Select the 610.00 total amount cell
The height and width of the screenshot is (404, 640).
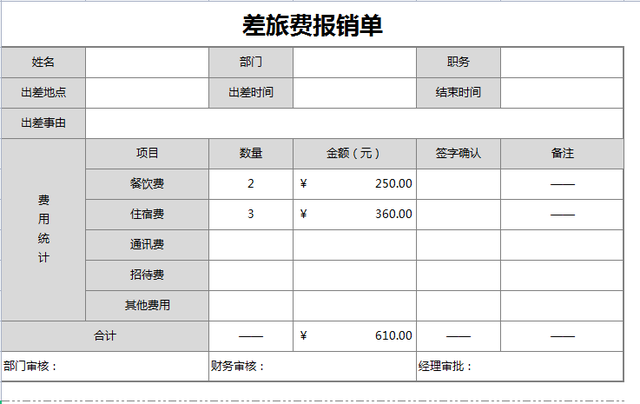tap(355, 336)
